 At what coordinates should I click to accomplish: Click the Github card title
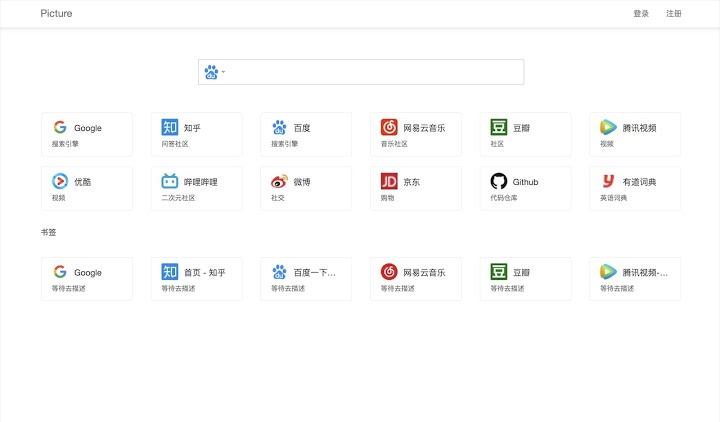point(525,182)
